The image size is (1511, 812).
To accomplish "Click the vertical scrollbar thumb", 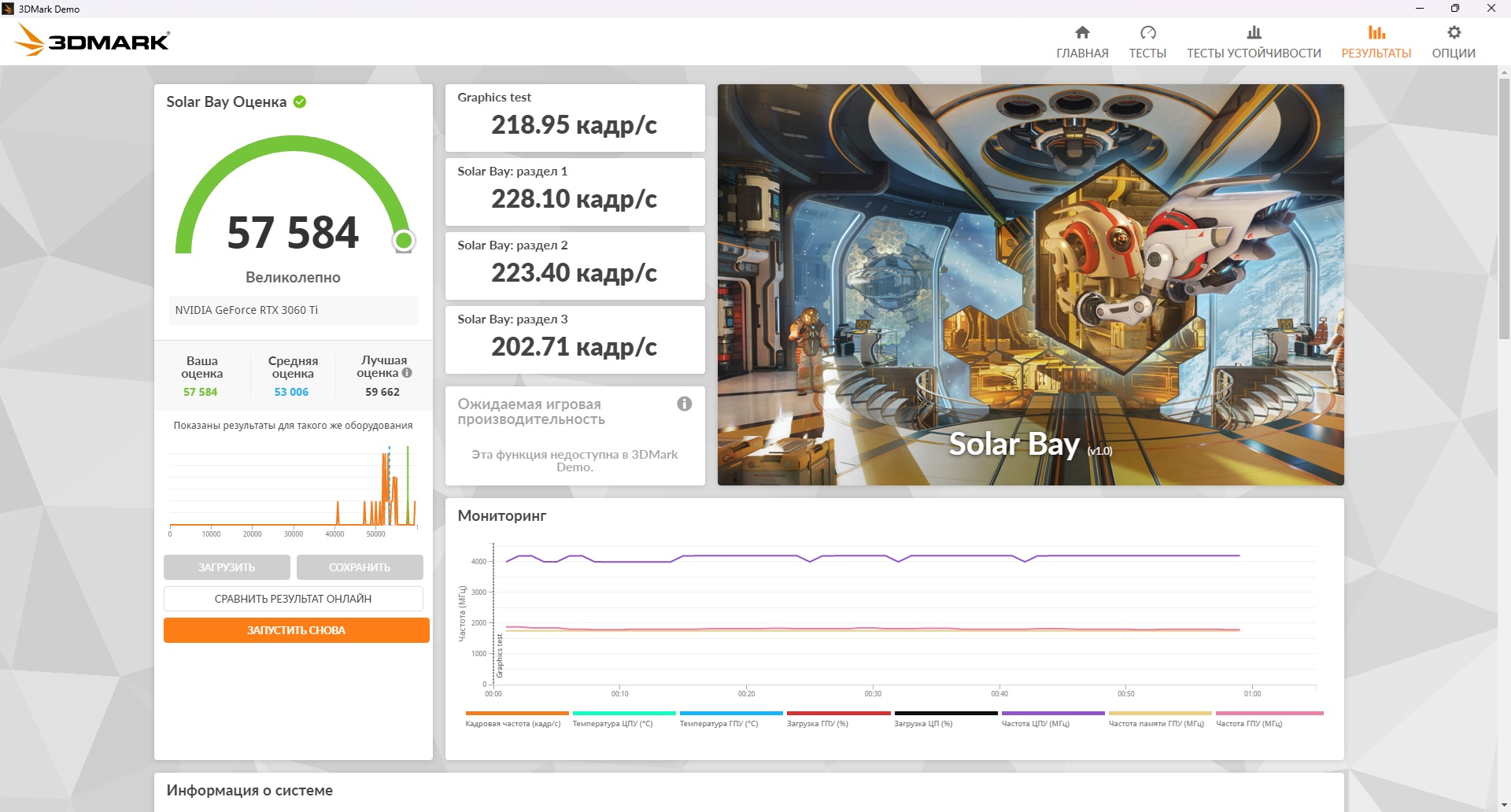I will [1504, 209].
